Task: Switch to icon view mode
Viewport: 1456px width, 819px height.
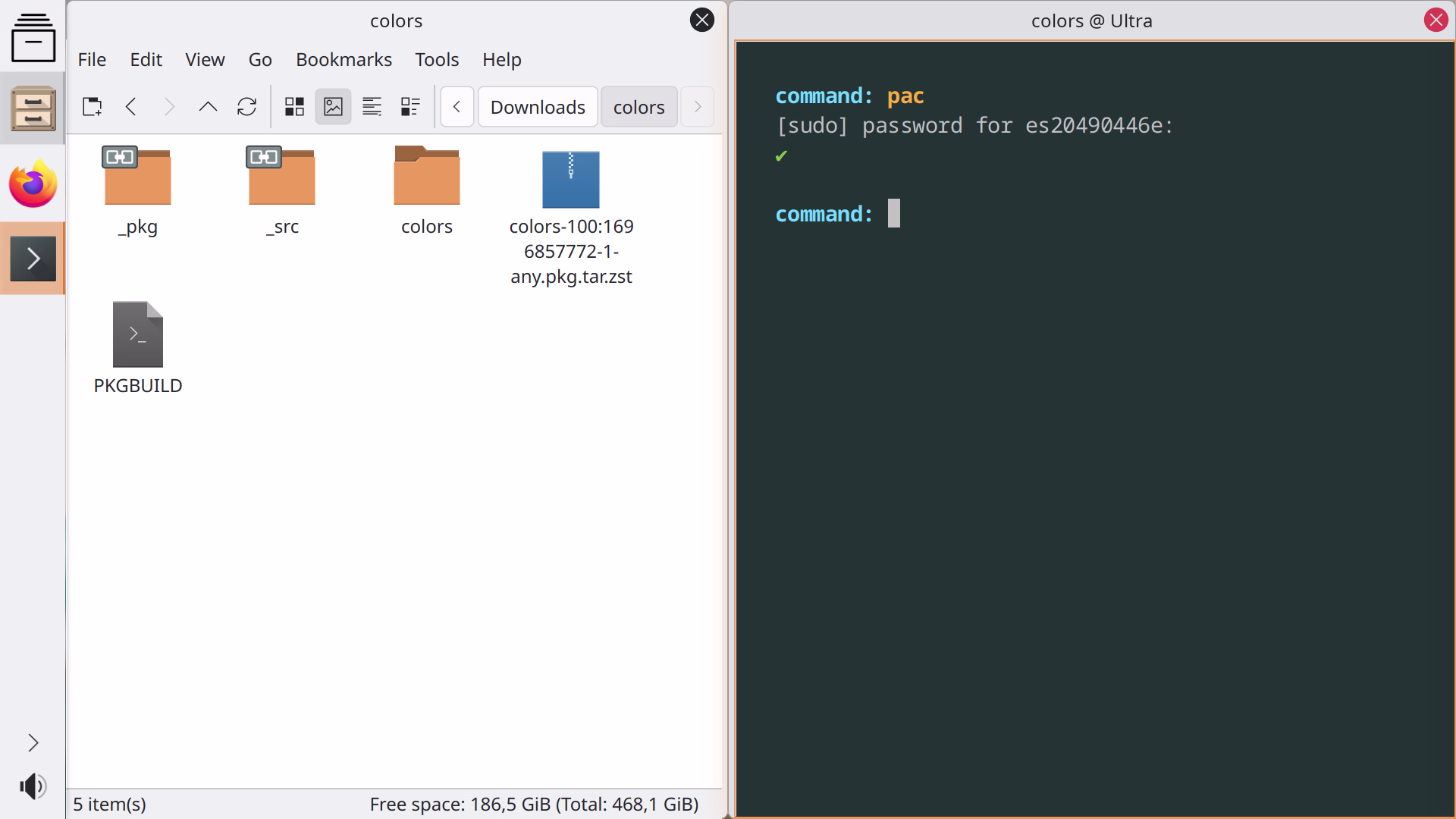Action: 294,107
